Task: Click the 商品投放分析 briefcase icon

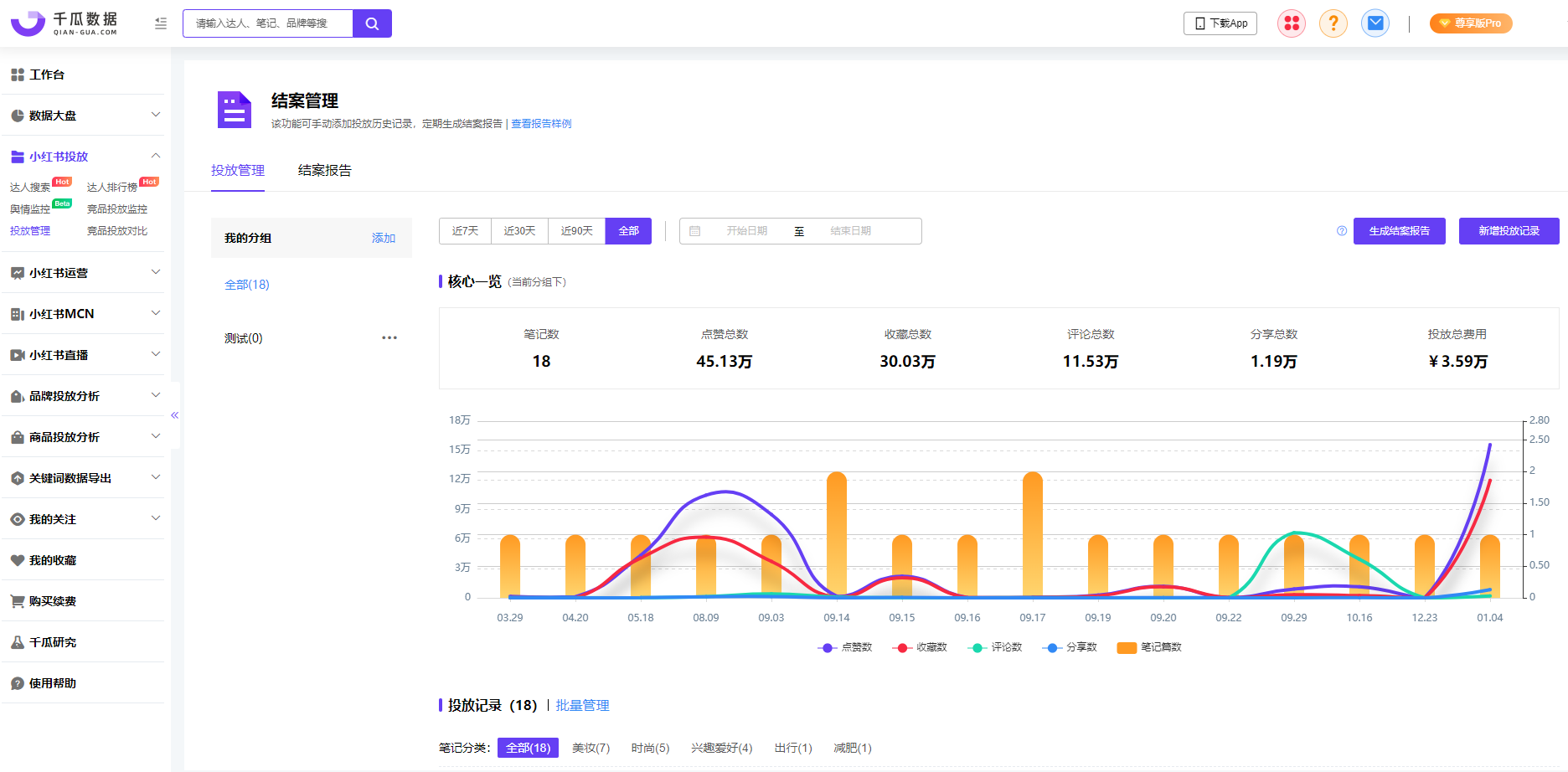Action: pyautogui.click(x=18, y=437)
